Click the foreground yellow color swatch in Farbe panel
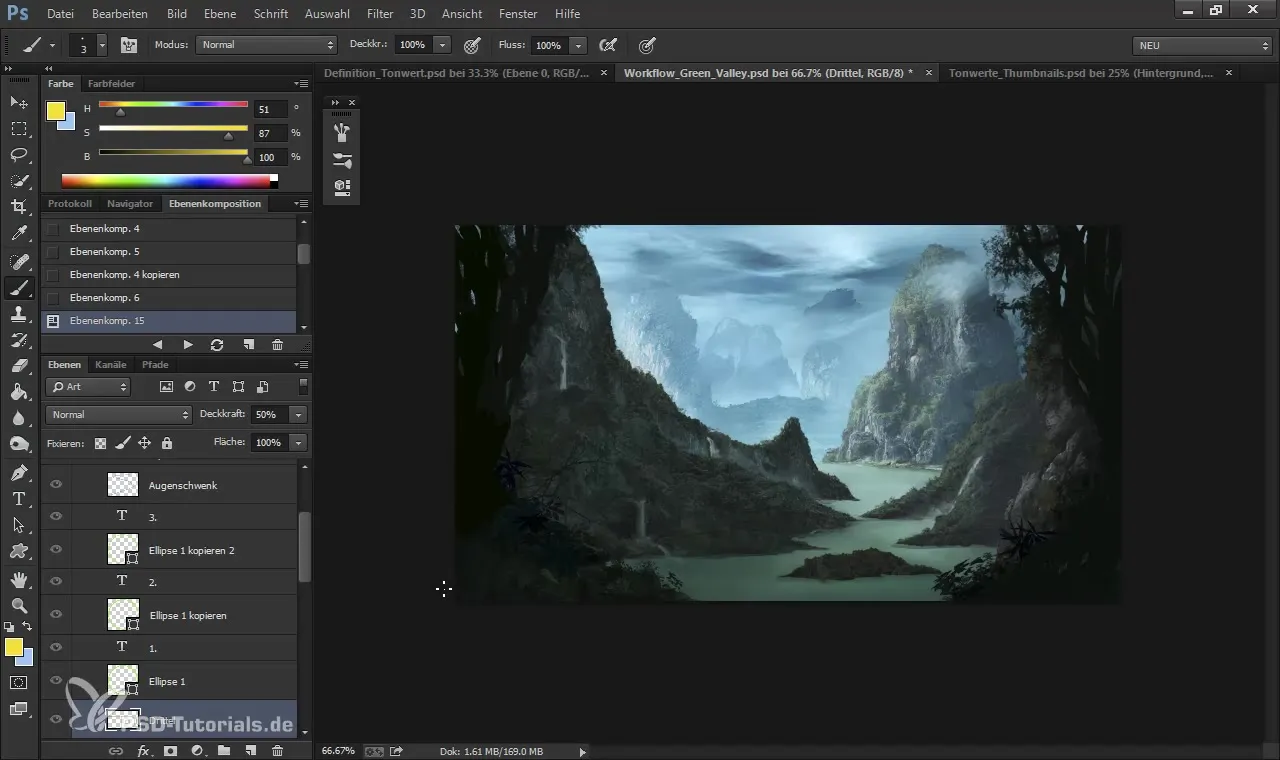The height and width of the screenshot is (760, 1280). coord(56,111)
